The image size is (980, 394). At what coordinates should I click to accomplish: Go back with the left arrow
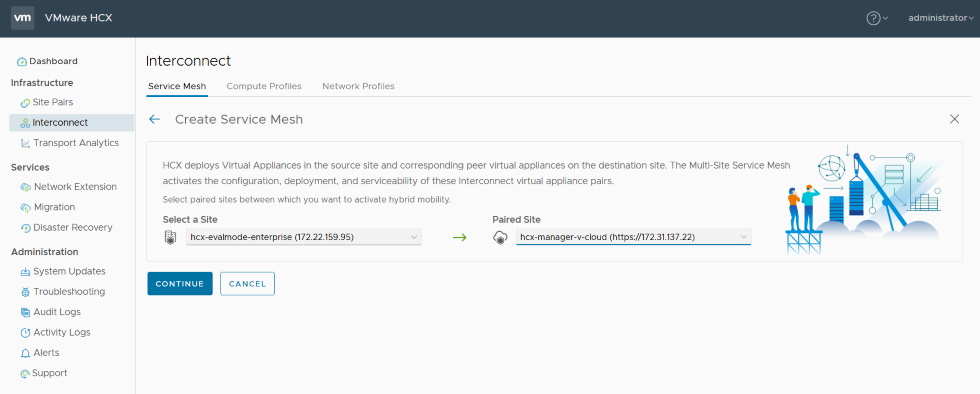tap(154, 119)
